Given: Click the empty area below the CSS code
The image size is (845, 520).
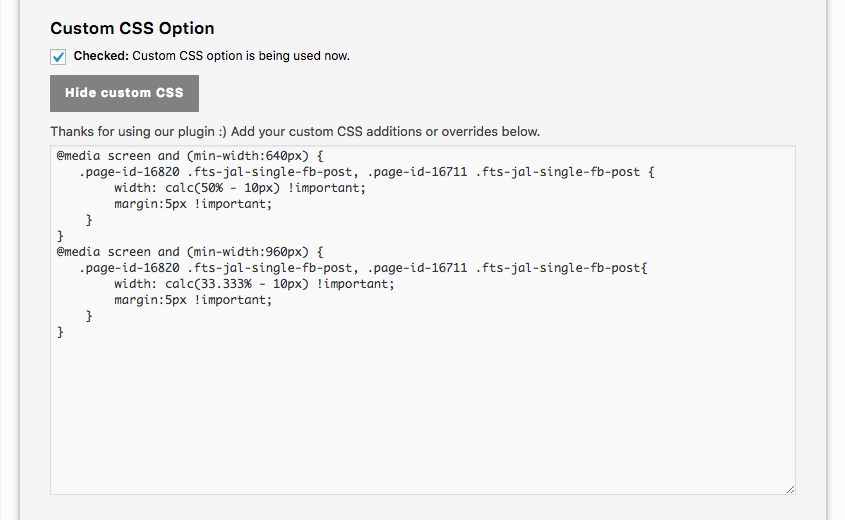Looking at the screenshot, I should [x=422, y=415].
